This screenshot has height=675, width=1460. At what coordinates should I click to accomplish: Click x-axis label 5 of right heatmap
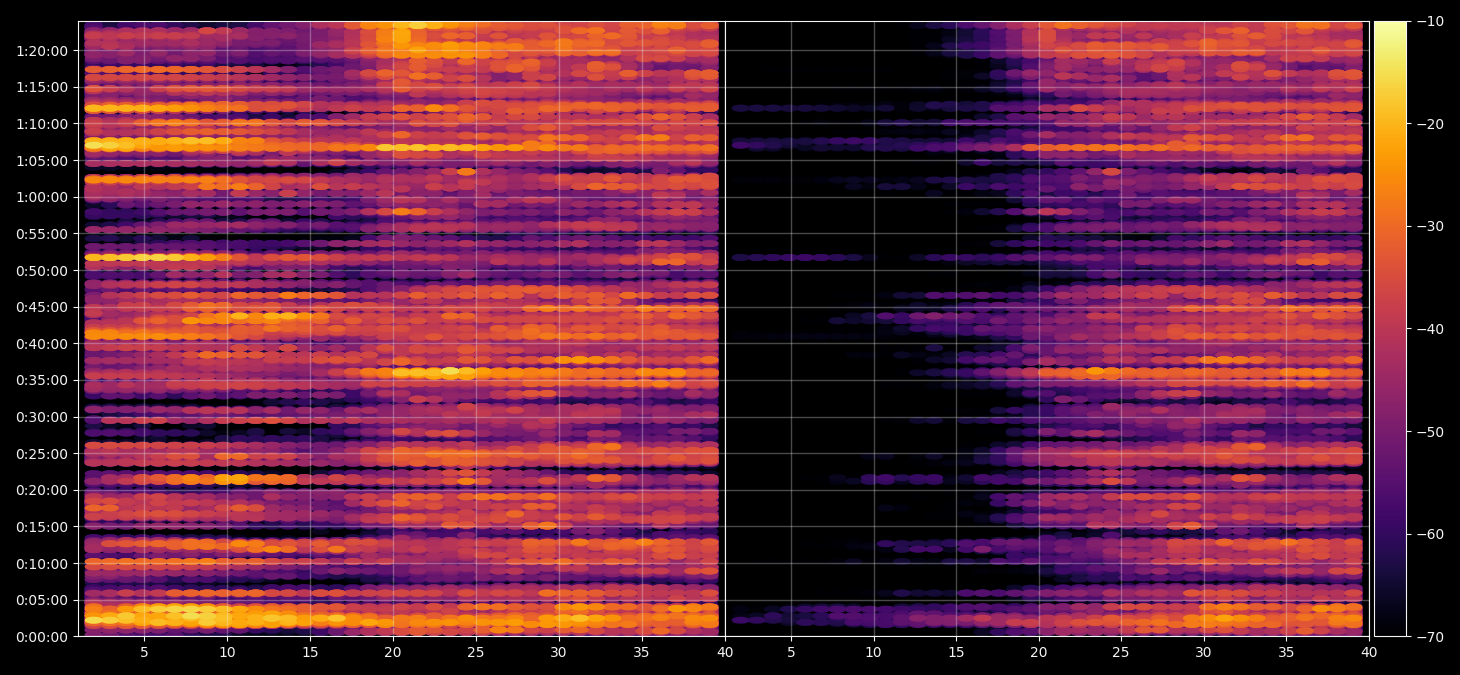point(791,653)
